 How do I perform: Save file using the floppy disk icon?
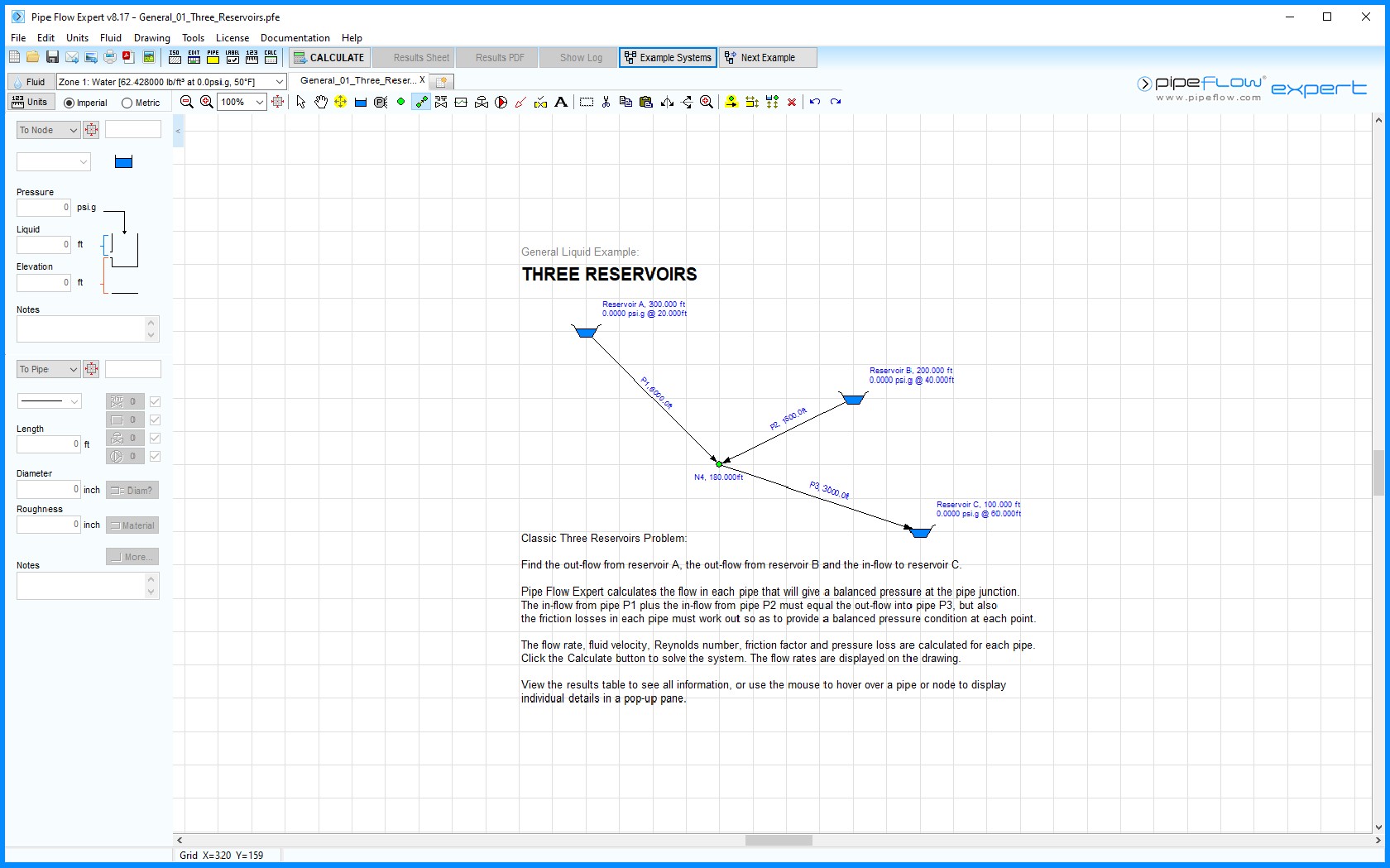pyautogui.click(x=52, y=57)
